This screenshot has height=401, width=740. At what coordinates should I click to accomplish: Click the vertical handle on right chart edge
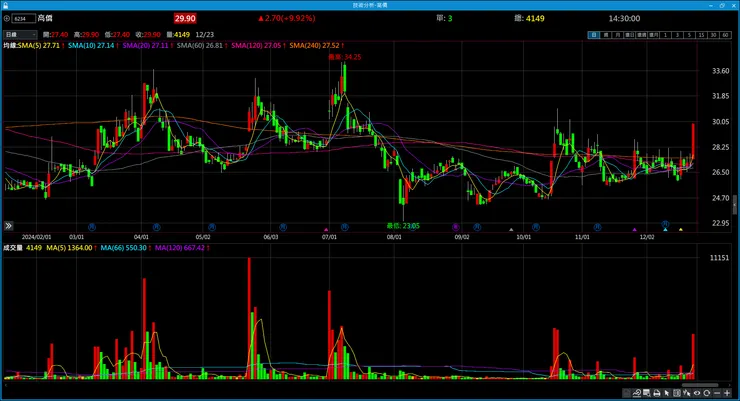click(734, 206)
